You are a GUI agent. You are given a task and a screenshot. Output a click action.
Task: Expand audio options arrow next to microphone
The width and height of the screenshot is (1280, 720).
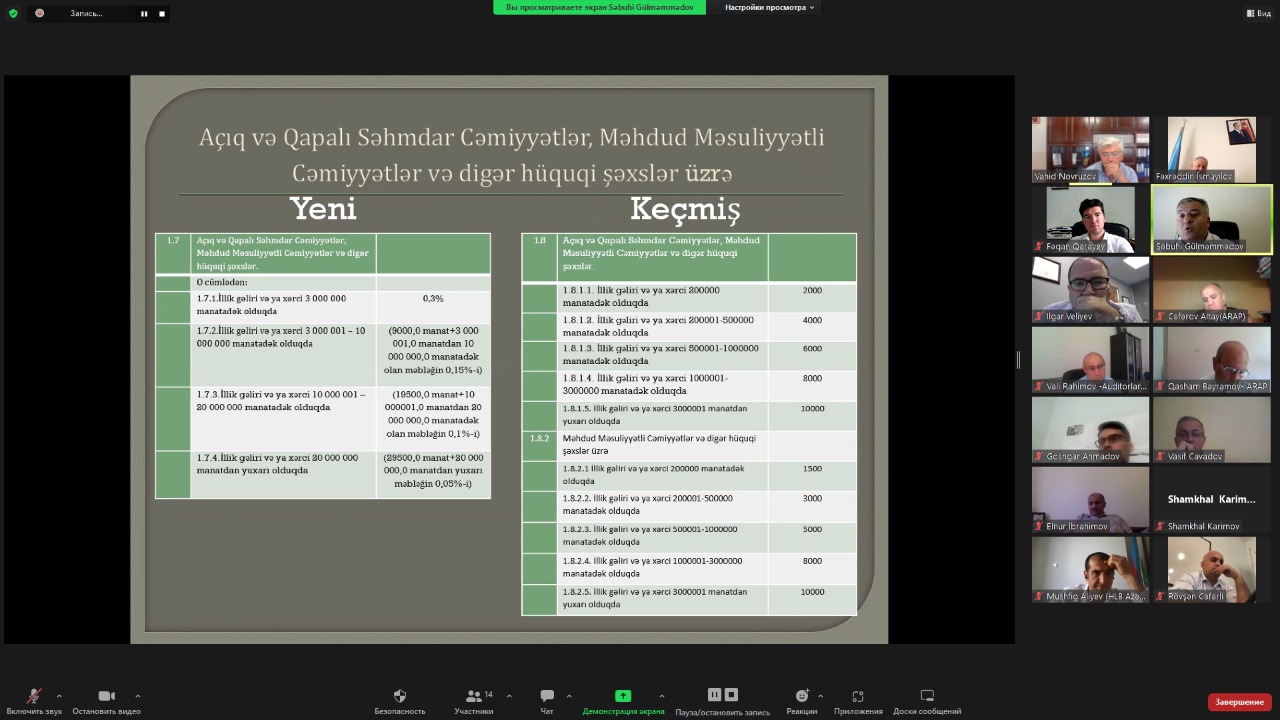[x=59, y=696]
